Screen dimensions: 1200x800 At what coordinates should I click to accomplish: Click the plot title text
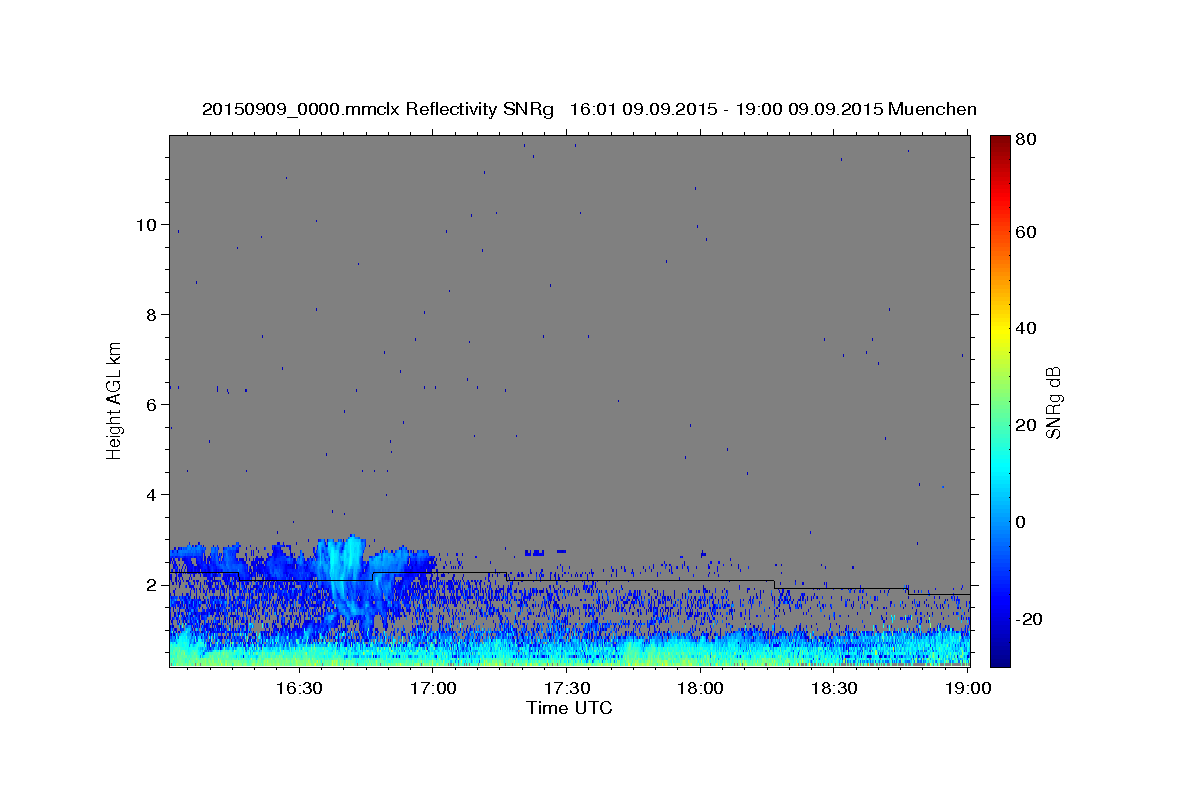click(x=589, y=108)
